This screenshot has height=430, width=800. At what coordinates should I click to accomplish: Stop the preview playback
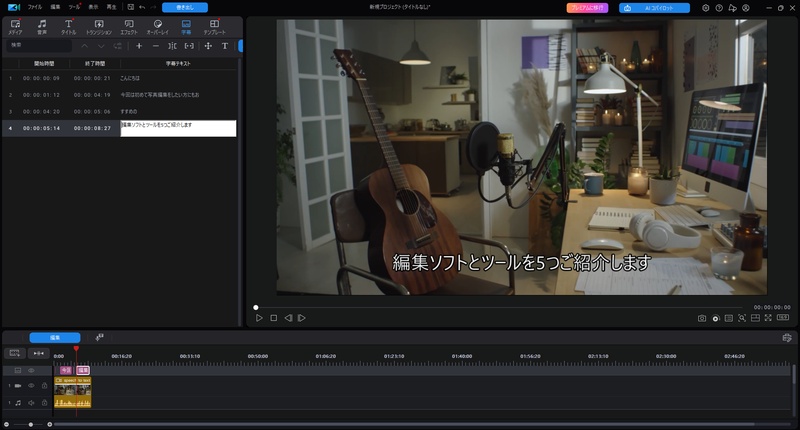coord(273,318)
